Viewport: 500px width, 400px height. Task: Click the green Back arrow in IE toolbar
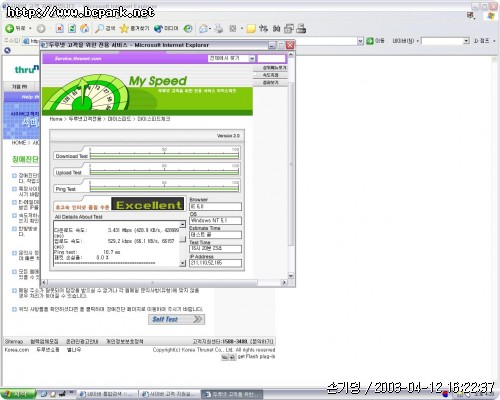(x=9, y=29)
